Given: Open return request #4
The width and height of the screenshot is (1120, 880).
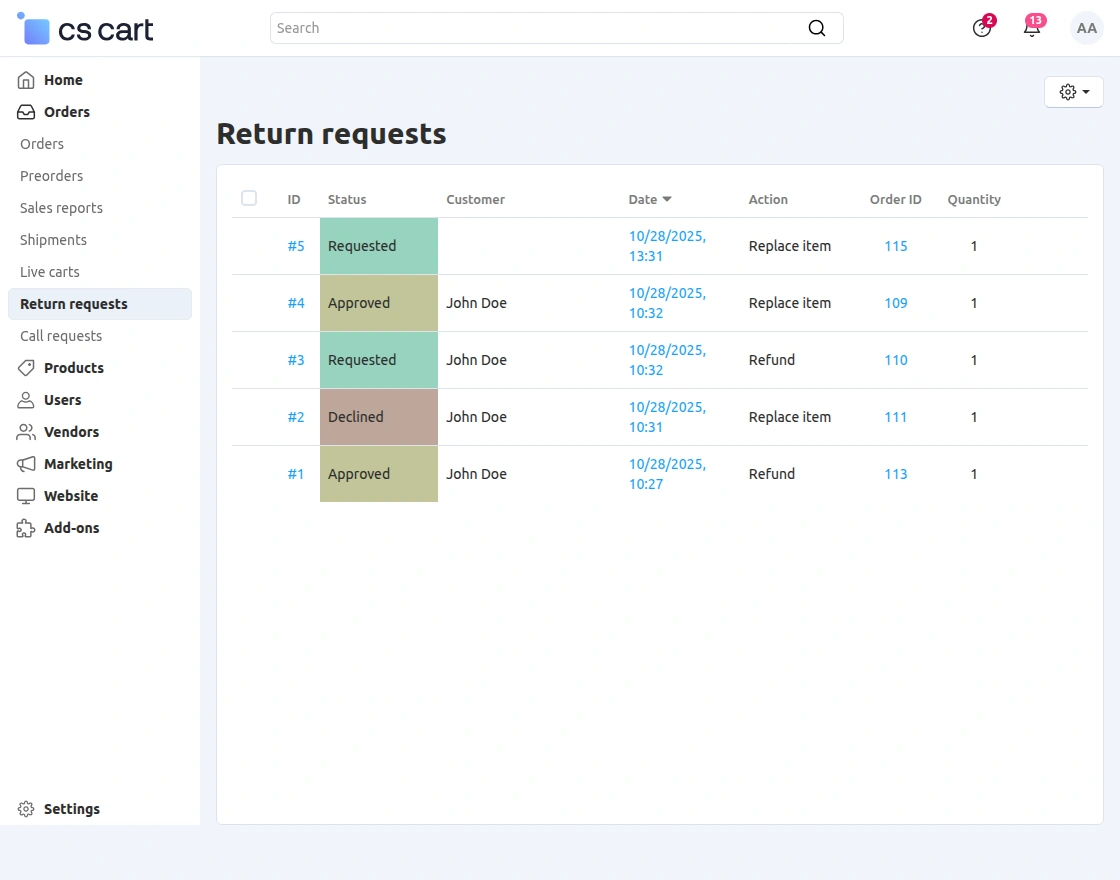Looking at the screenshot, I should click(x=296, y=303).
